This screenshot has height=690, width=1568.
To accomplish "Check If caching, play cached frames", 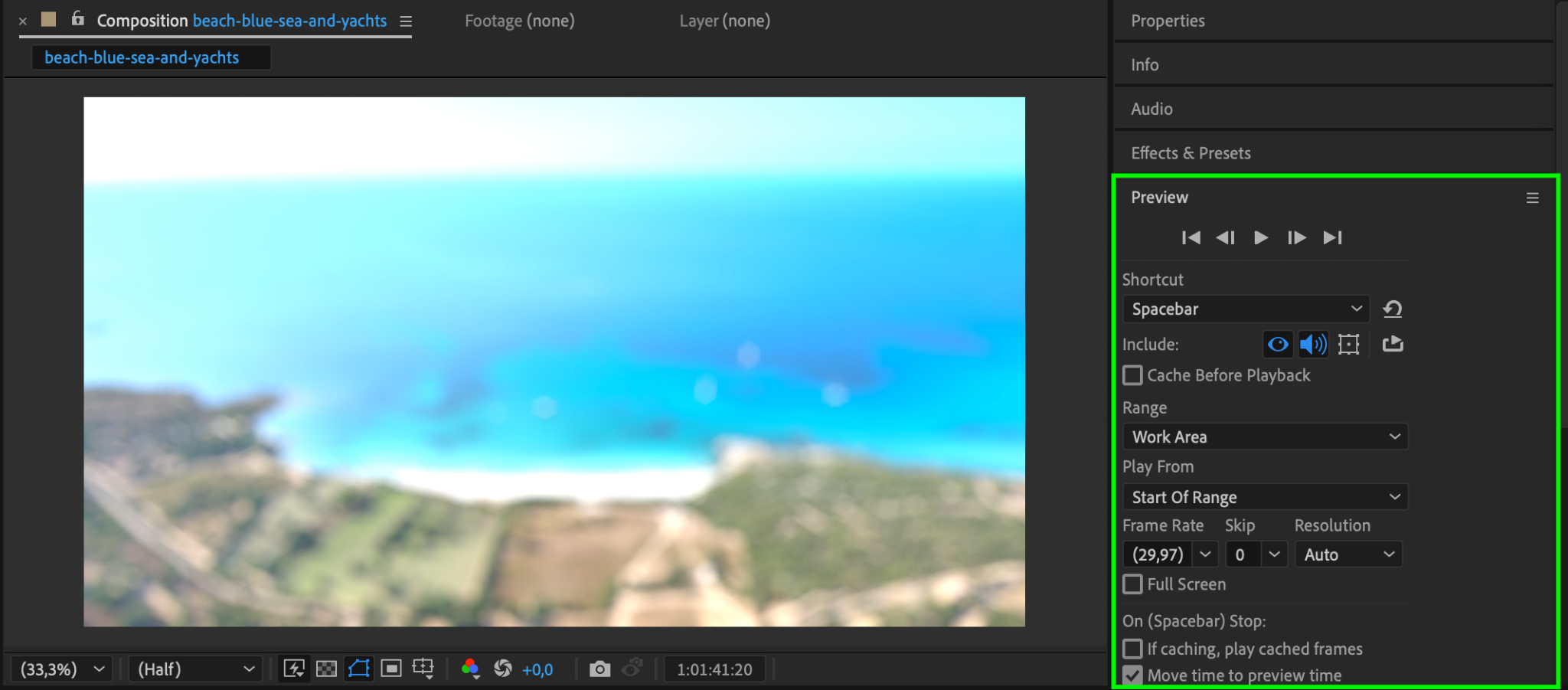I will click(x=1132, y=649).
